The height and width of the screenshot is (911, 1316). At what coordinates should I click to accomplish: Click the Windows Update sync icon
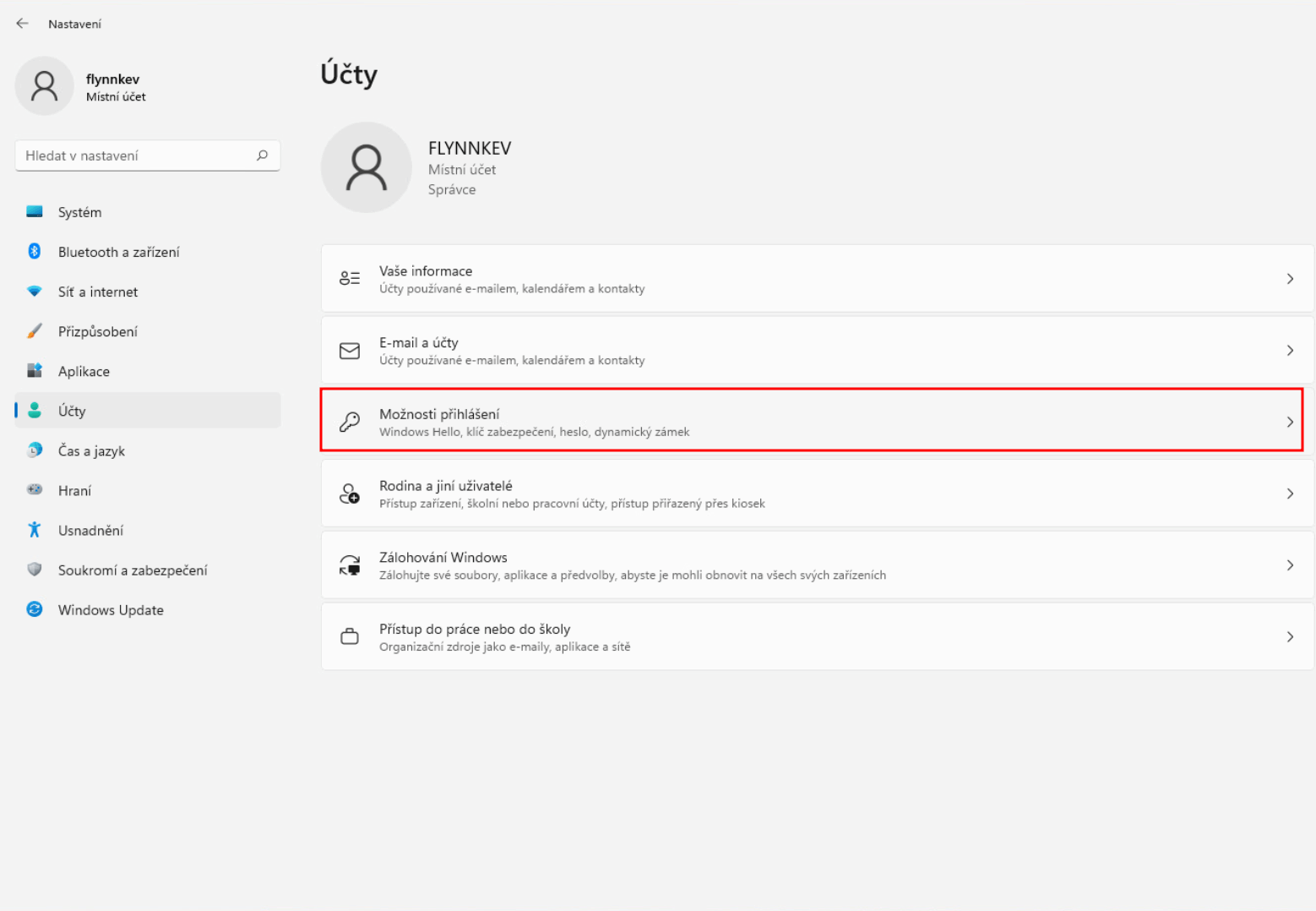point(35,609)
